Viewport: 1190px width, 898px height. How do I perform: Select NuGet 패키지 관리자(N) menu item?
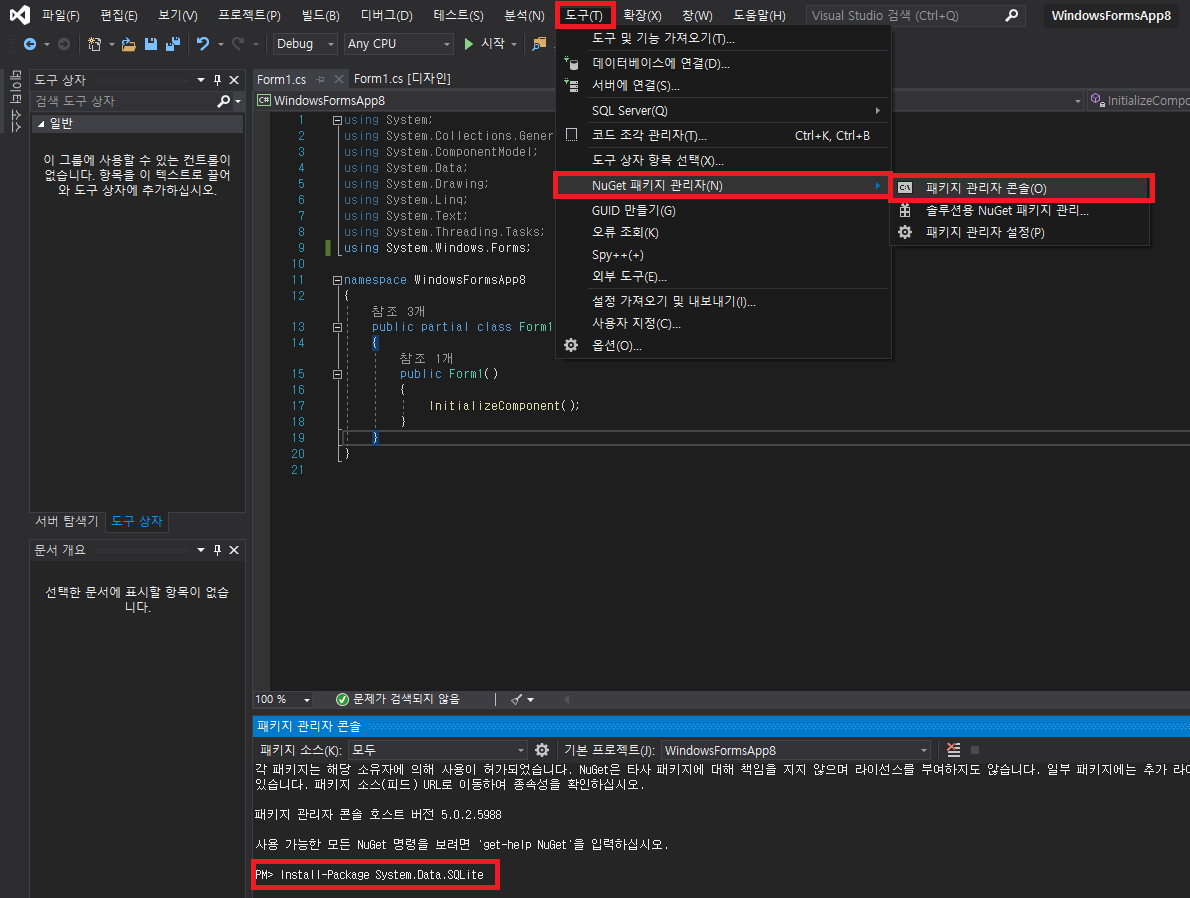click(723, 185)
